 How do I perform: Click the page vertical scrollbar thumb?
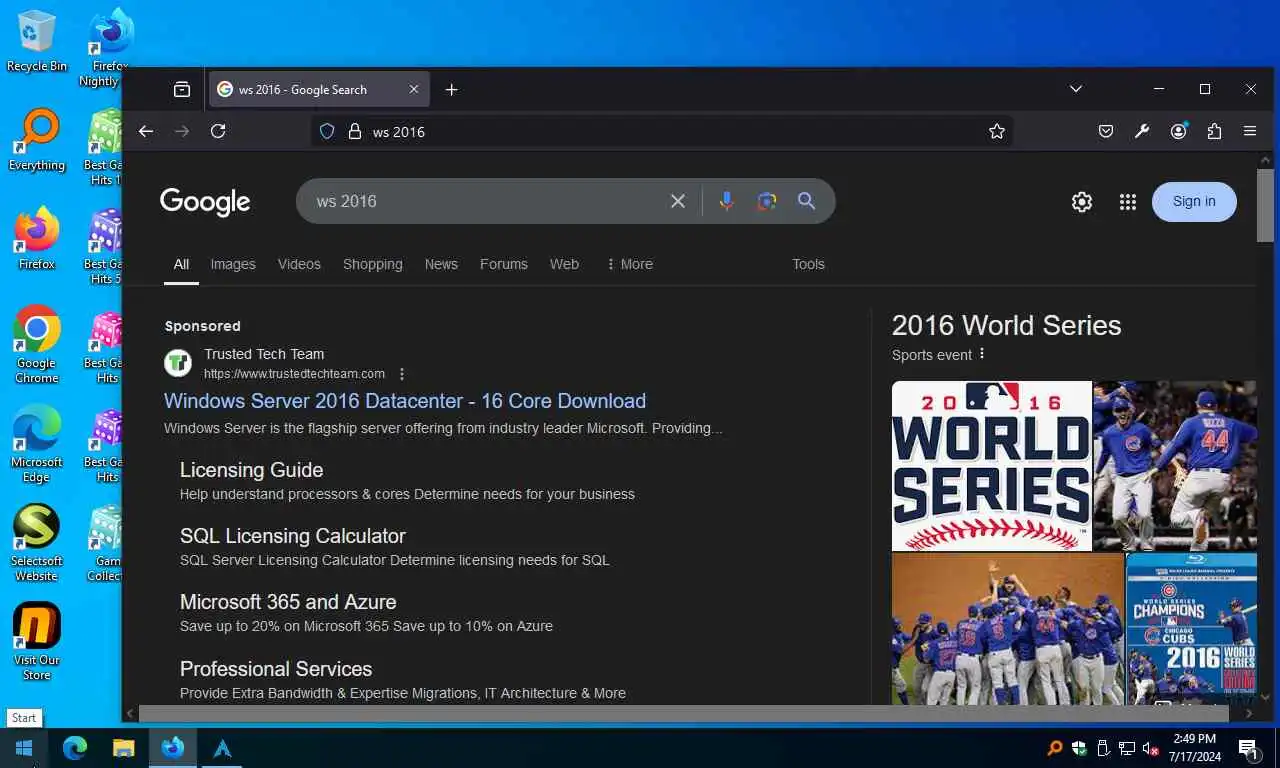click(1265, 205)
